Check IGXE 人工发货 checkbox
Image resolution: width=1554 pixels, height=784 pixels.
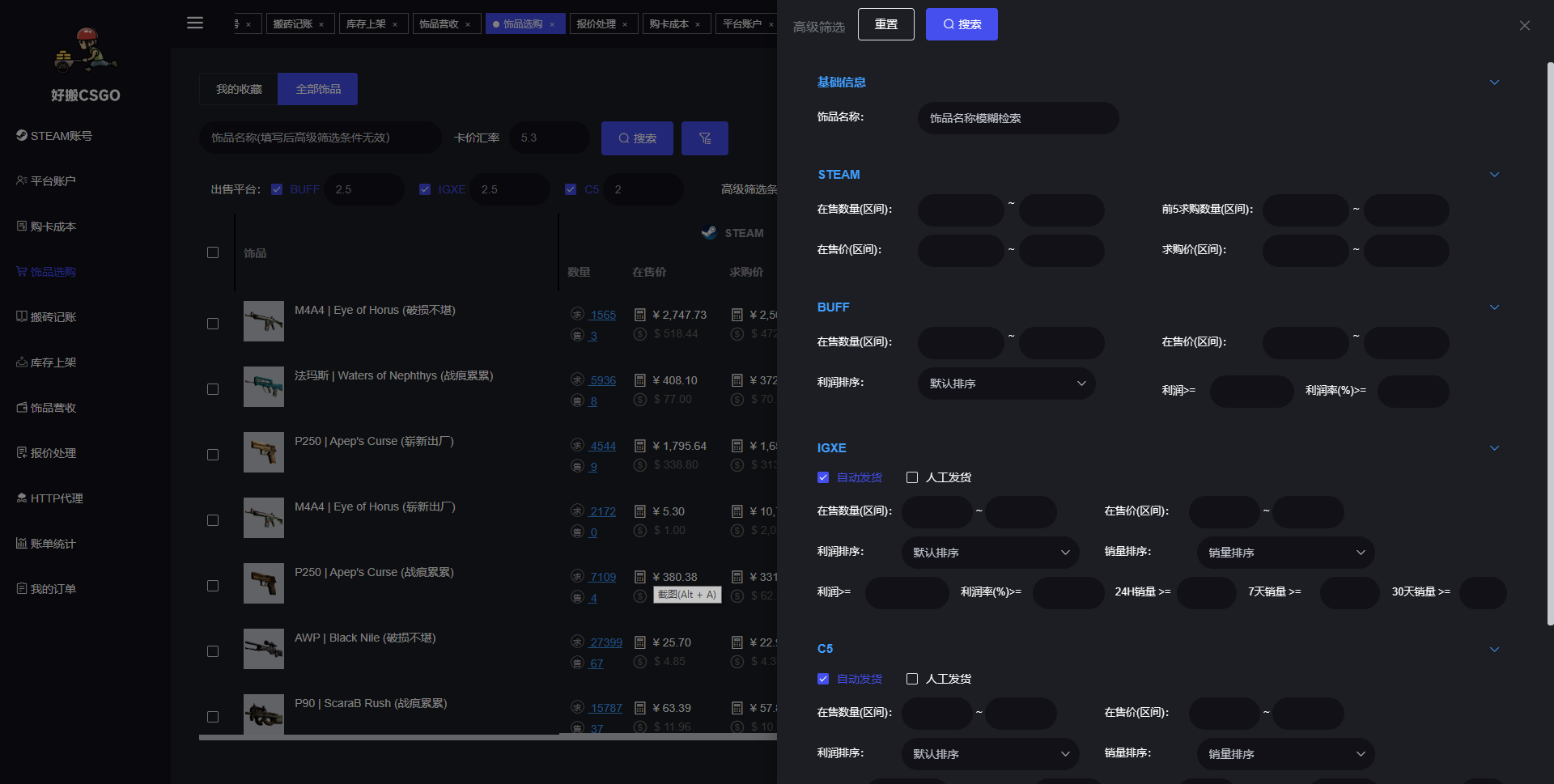[x=912, y=477]
